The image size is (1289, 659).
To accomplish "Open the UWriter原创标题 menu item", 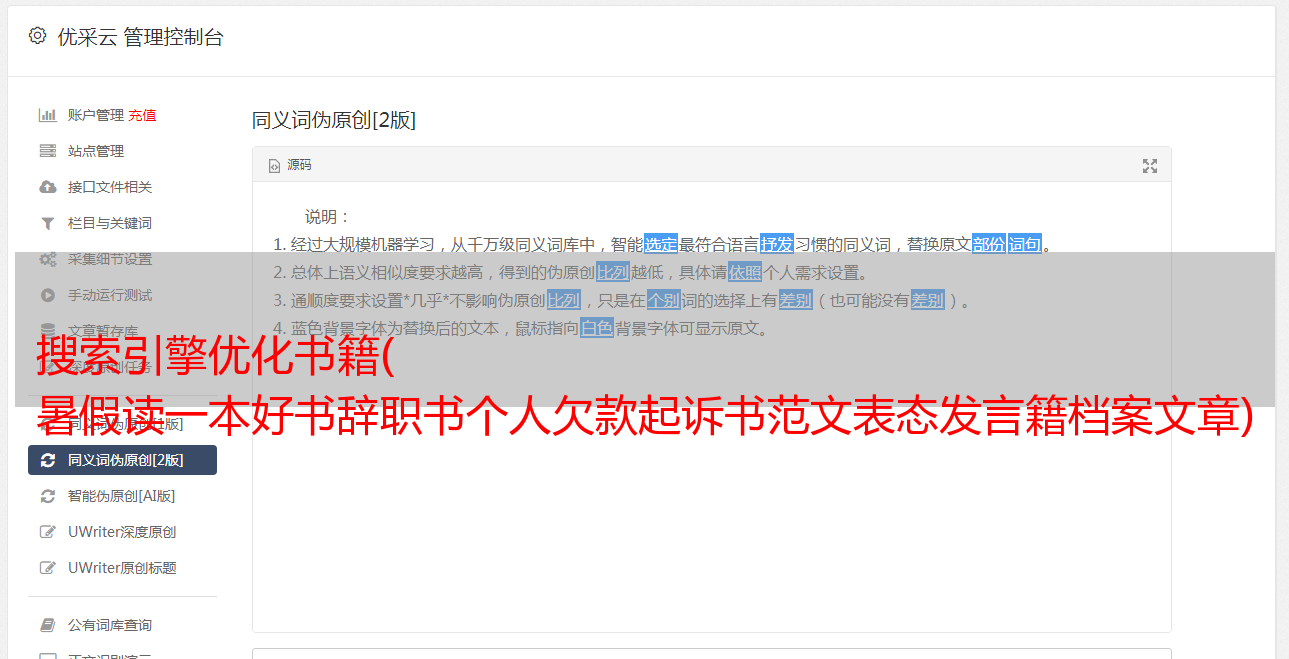I will pos(122,568).
